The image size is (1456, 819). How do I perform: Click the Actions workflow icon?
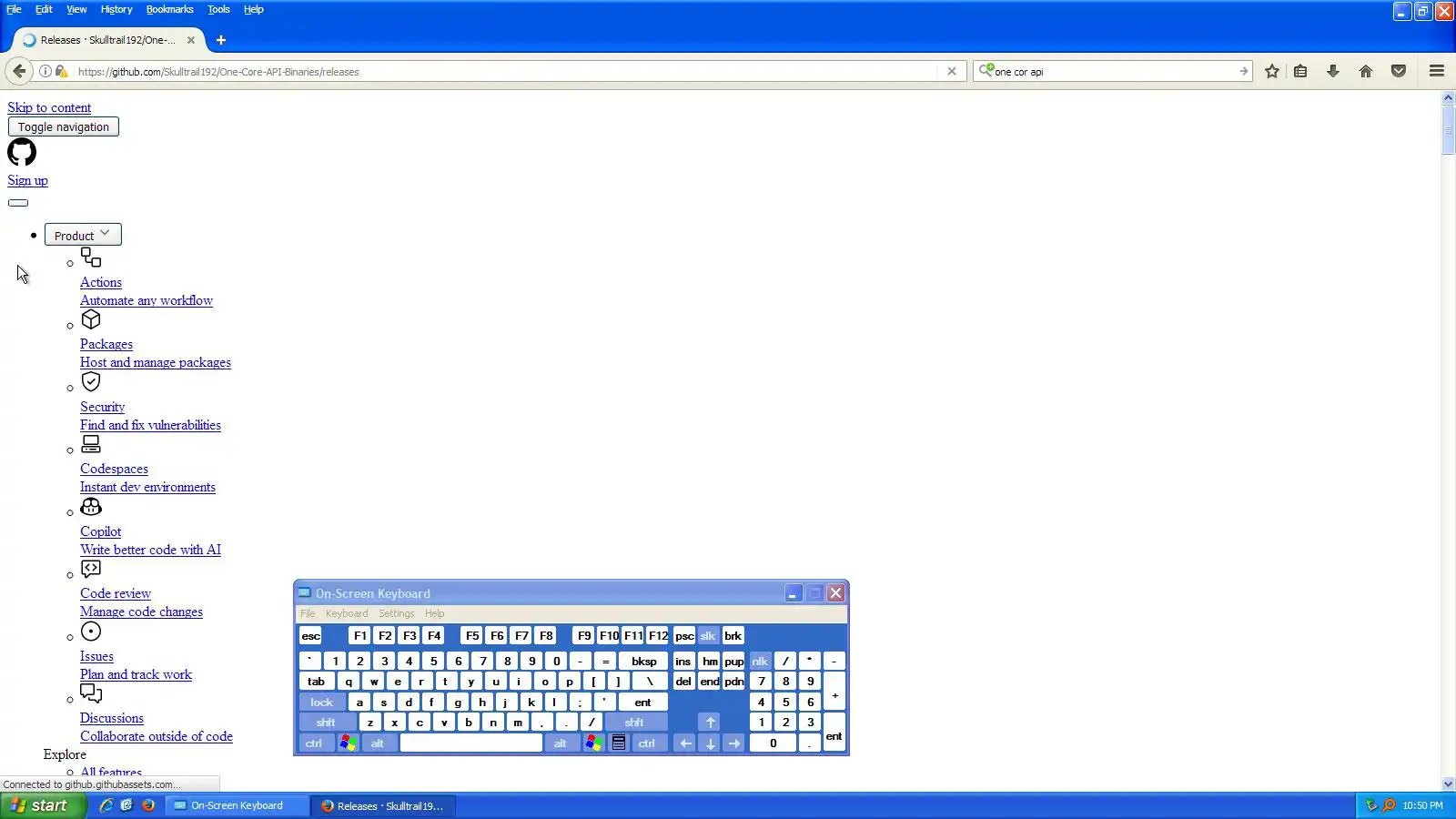[91, 258]
